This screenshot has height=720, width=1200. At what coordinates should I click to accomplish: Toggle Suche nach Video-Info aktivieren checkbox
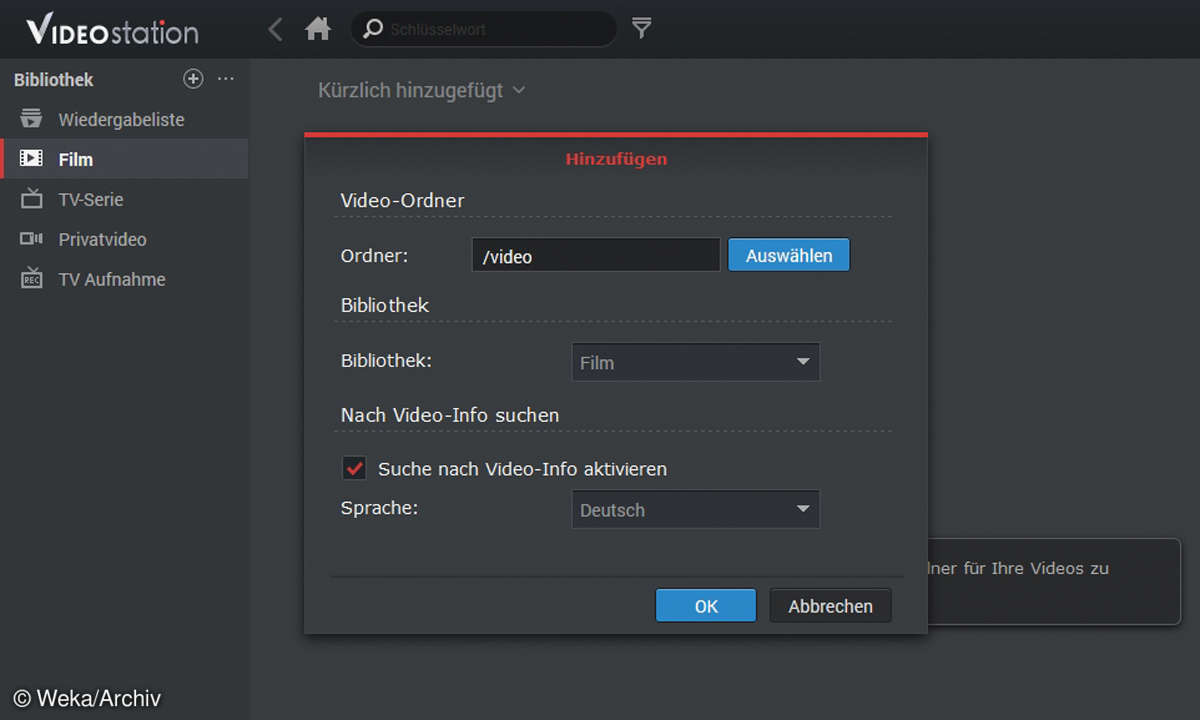pyautogui.click(x=354, y=468)
